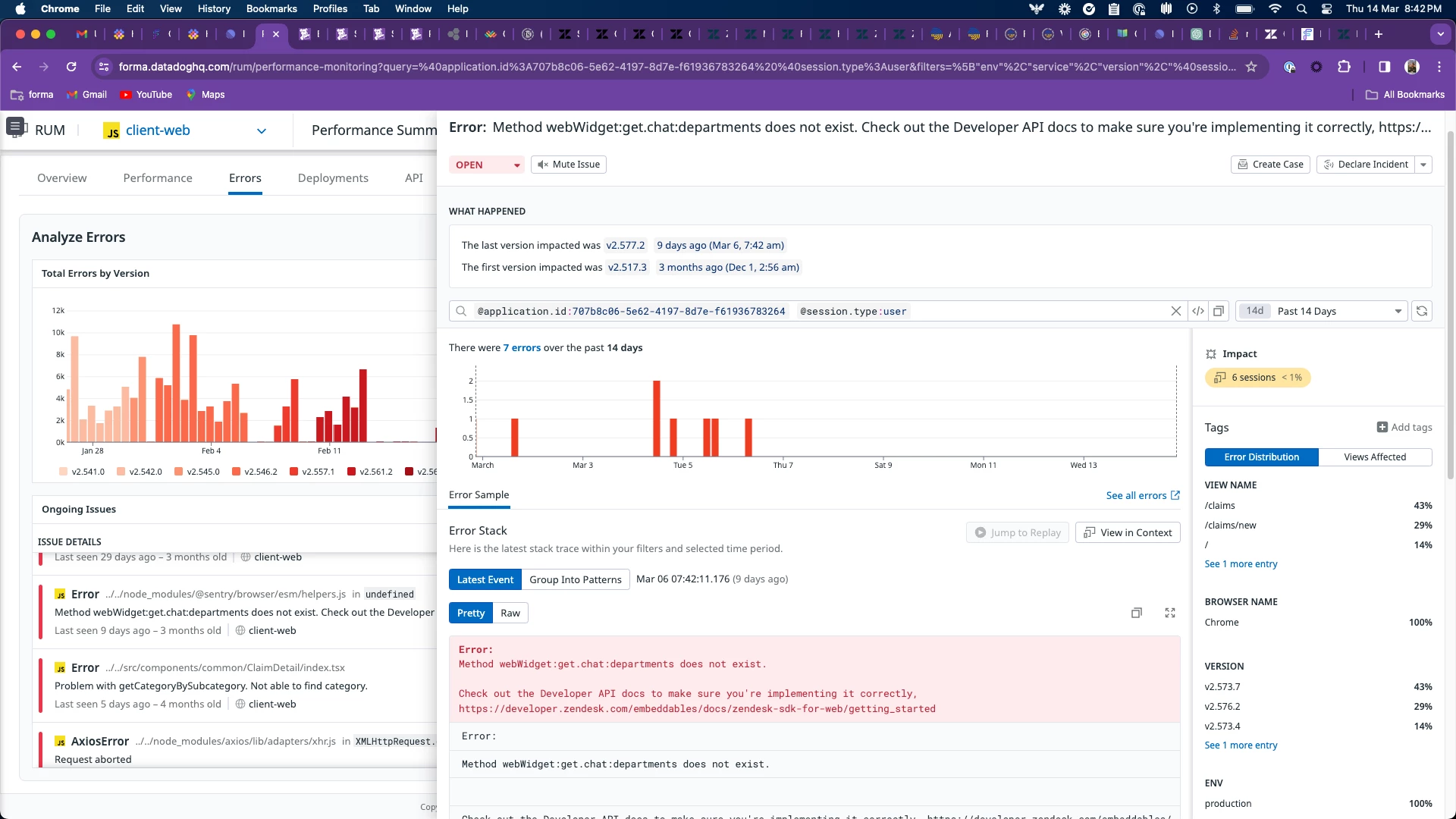Click the code view icon in search bar
Image resolution: width=1456 pixels, height=819 pixels.
pos(1198,311)
